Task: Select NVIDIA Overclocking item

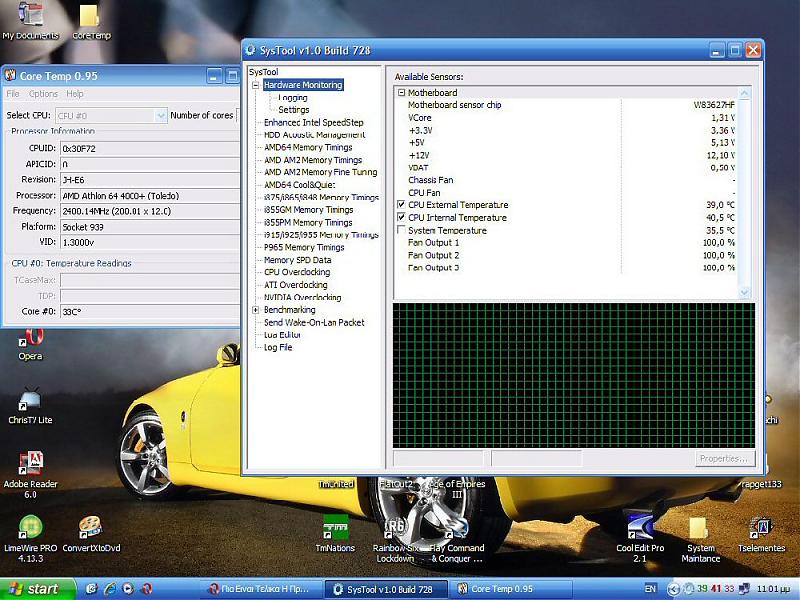Action: click(303, 297)
